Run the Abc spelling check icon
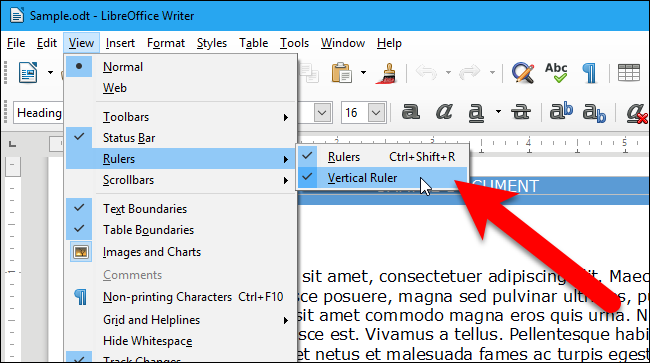Image resolution: width=650 pixels, height=363 pixels. click(556, 73)
